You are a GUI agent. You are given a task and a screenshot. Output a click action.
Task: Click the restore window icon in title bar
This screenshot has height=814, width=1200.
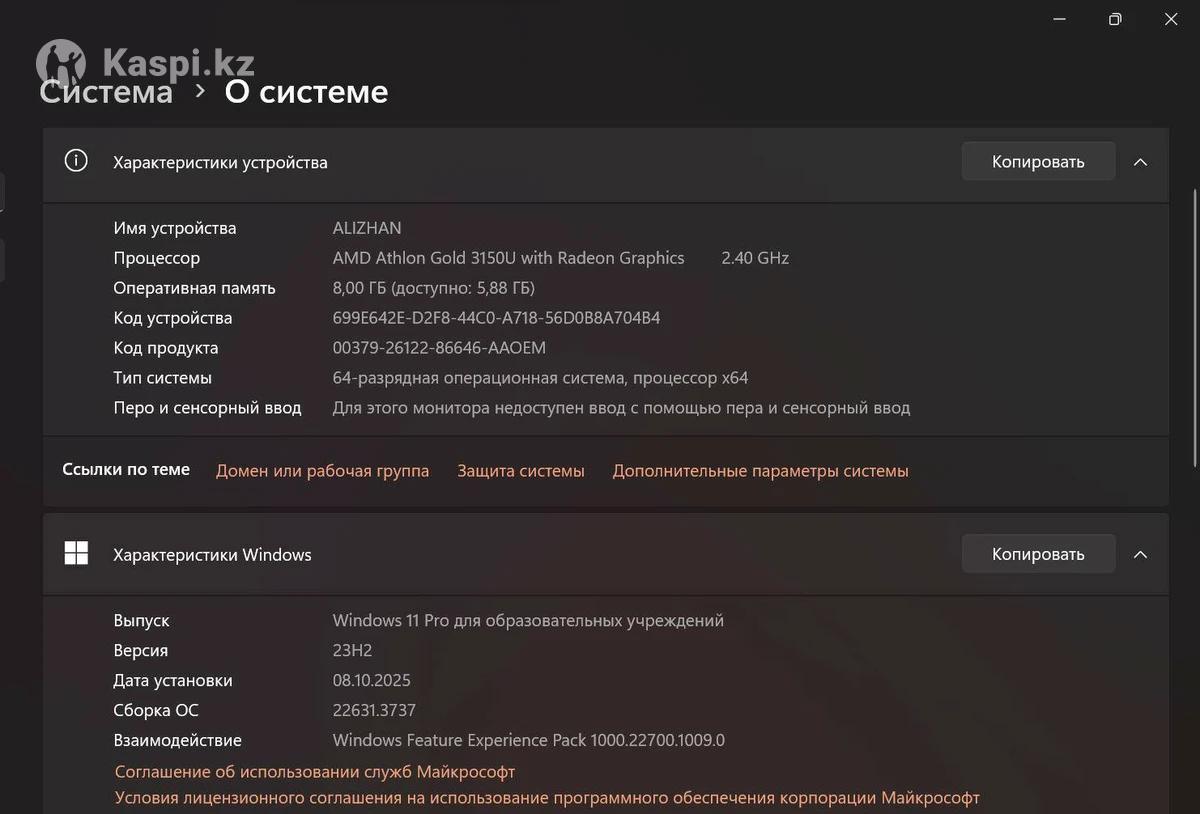1115,19
